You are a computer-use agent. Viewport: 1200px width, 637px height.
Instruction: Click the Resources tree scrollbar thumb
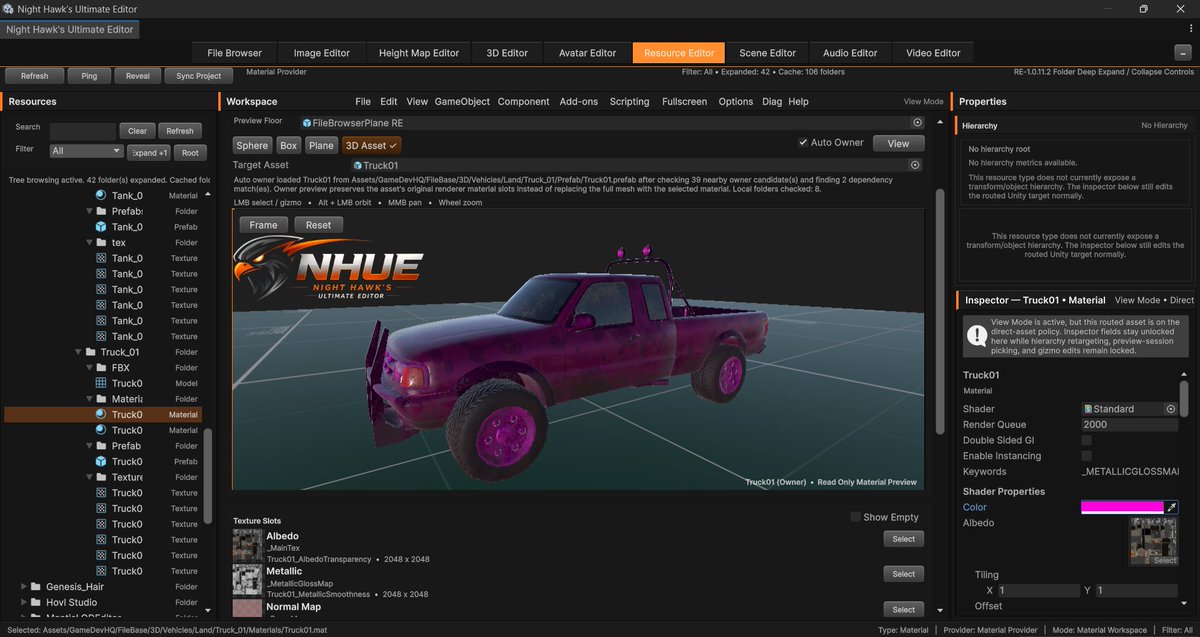(x=208, y=477)
